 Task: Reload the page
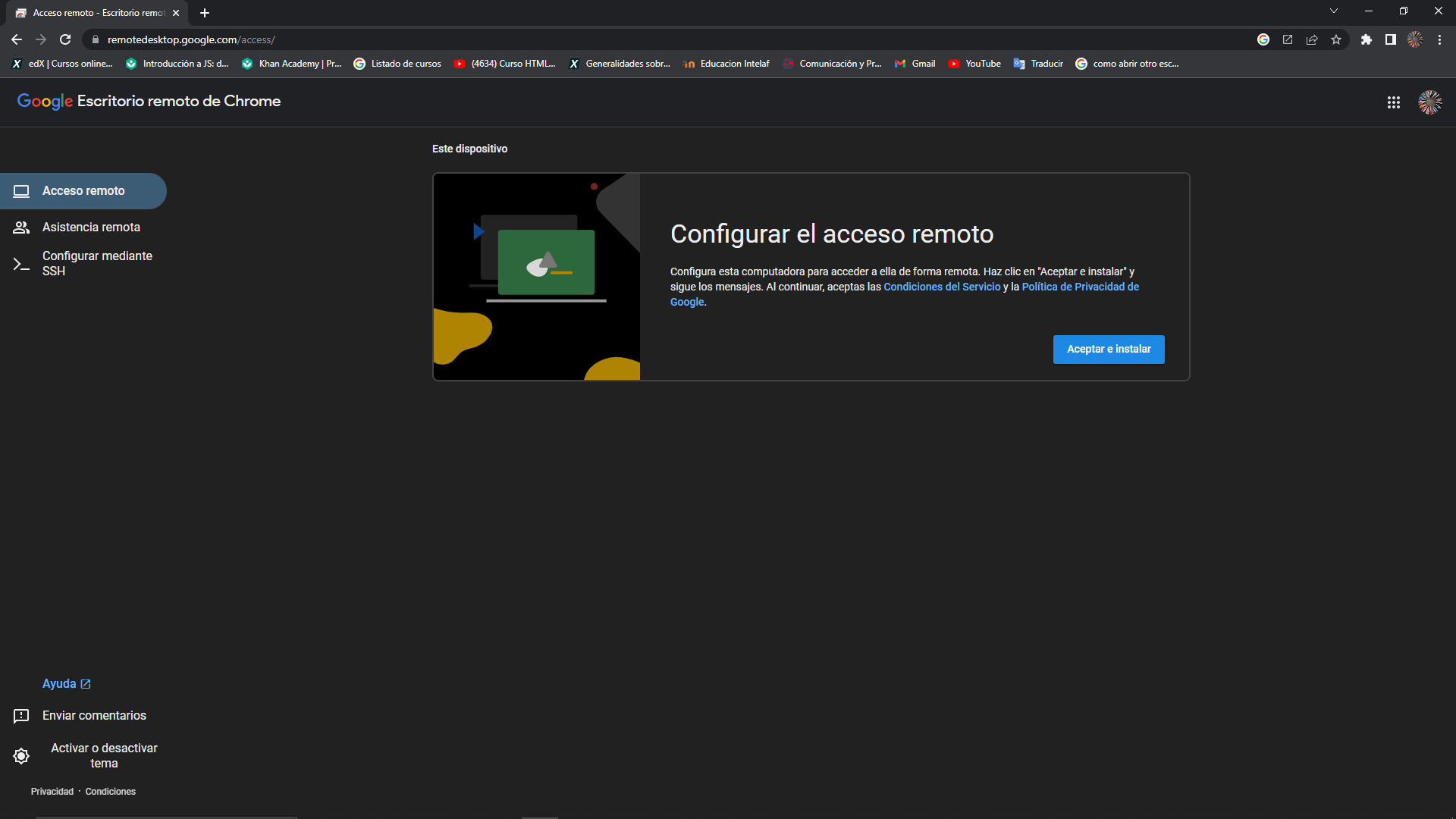(x=65, y=39)
